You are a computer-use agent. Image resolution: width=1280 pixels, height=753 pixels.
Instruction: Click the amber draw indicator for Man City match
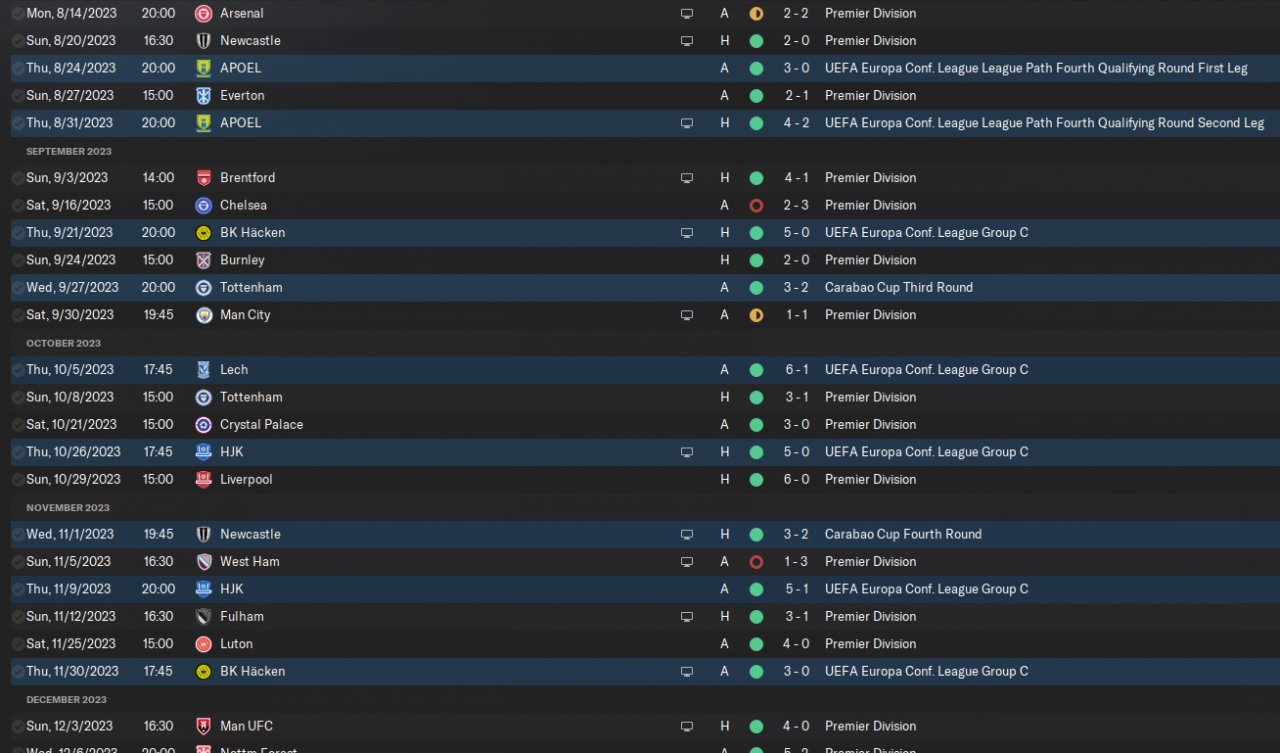point(756,315)
